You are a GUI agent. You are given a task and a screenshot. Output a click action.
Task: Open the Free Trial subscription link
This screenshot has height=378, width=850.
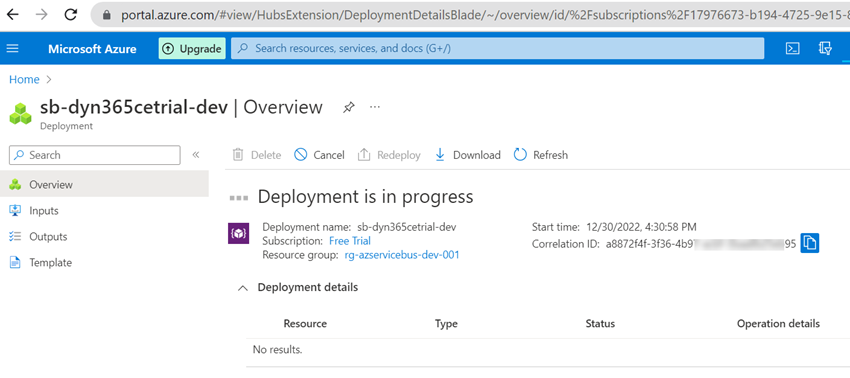[350, 241]
